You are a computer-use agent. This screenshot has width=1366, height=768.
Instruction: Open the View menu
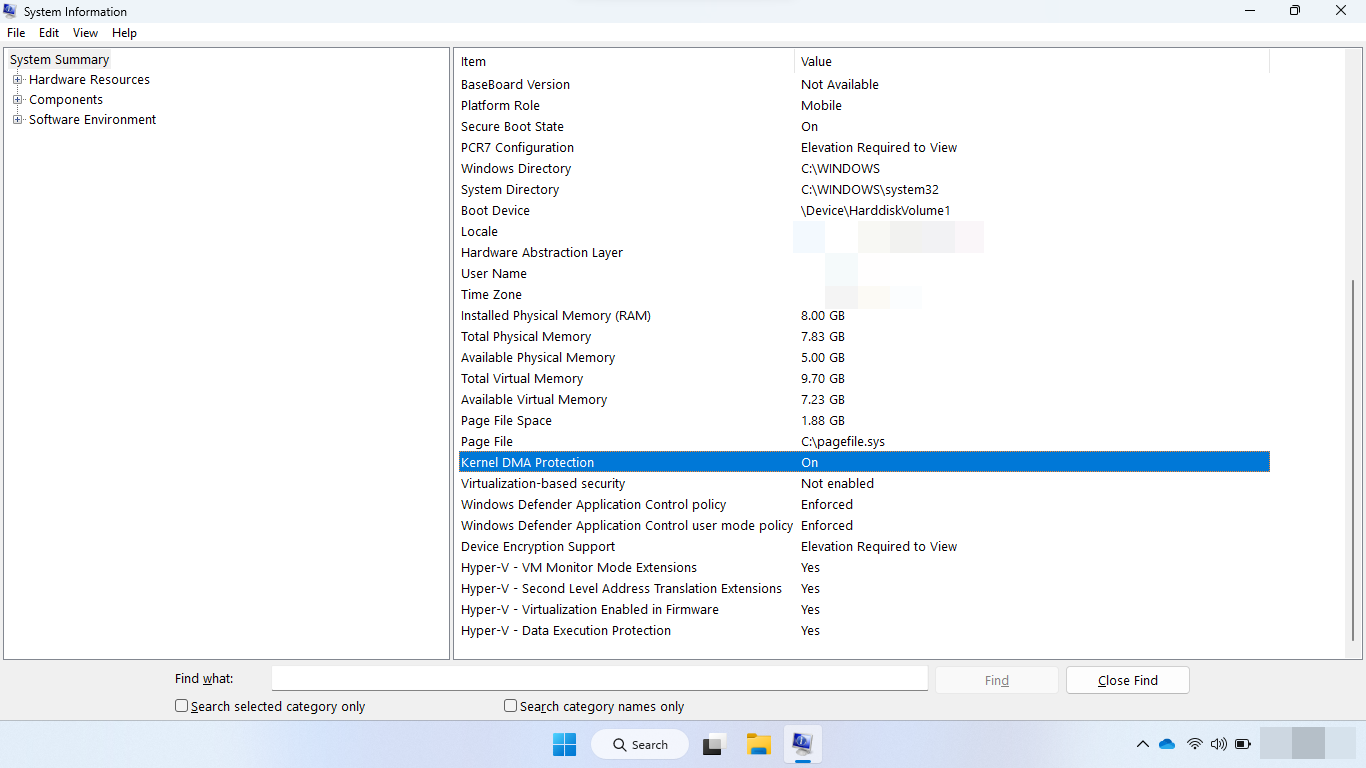[85, 33]
